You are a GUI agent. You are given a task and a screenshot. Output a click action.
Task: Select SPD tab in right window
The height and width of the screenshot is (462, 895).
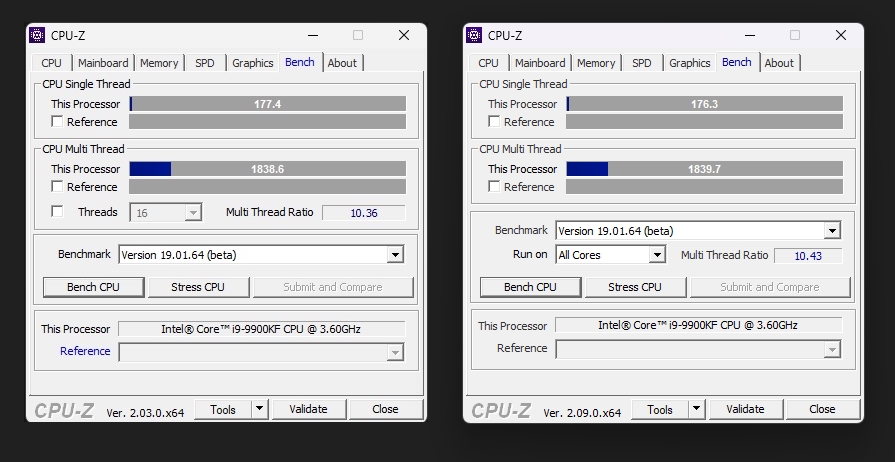[642, 63]
